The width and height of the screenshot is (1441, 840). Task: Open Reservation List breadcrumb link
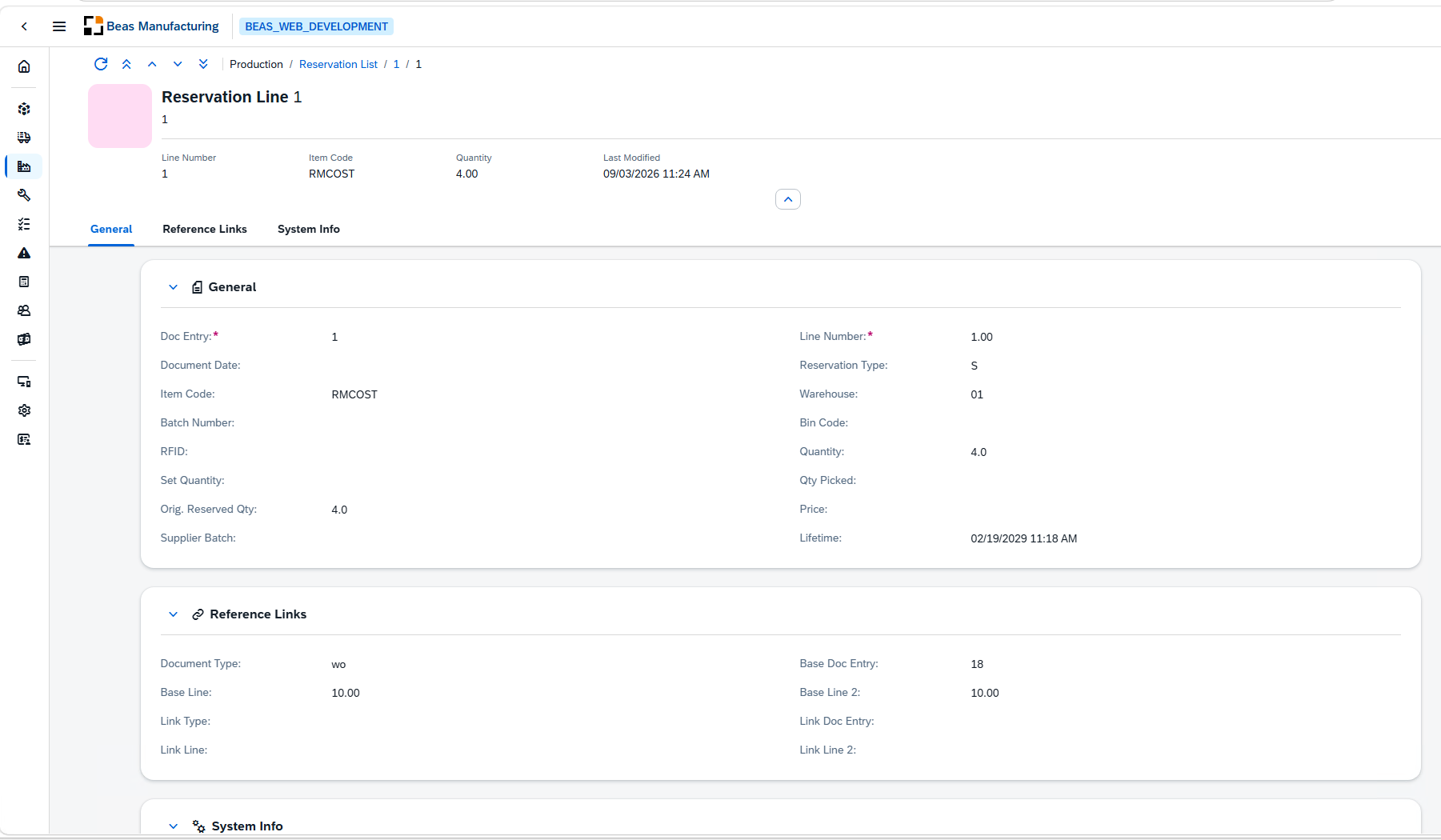point(338,64)
